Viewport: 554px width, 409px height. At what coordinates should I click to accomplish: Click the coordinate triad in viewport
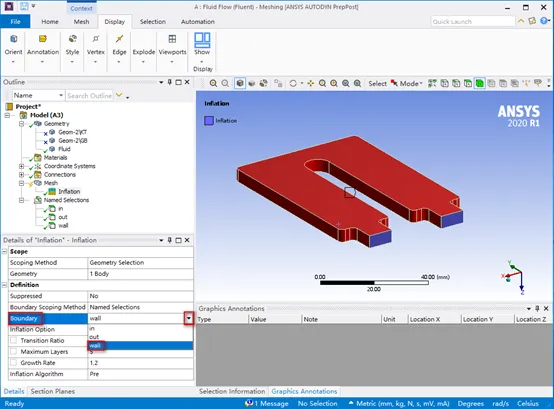514,278
